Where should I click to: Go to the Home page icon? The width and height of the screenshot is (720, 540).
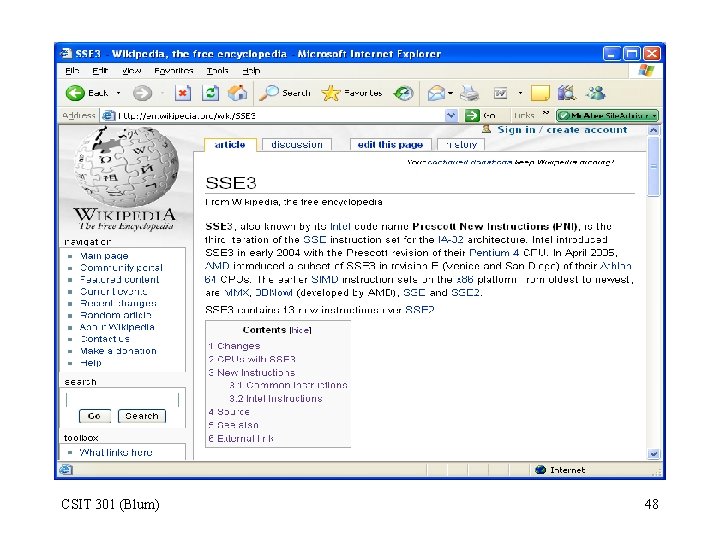[237, 93]
